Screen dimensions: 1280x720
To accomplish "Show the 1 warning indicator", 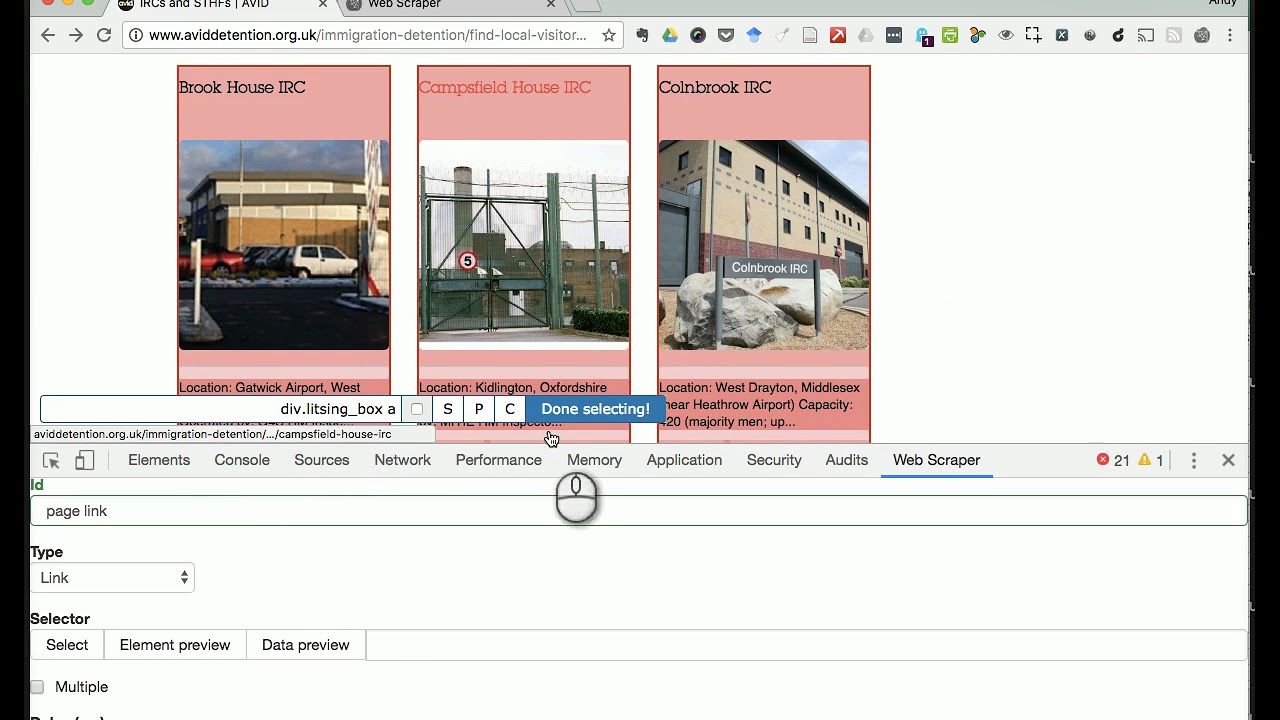I will (1151, 460).
